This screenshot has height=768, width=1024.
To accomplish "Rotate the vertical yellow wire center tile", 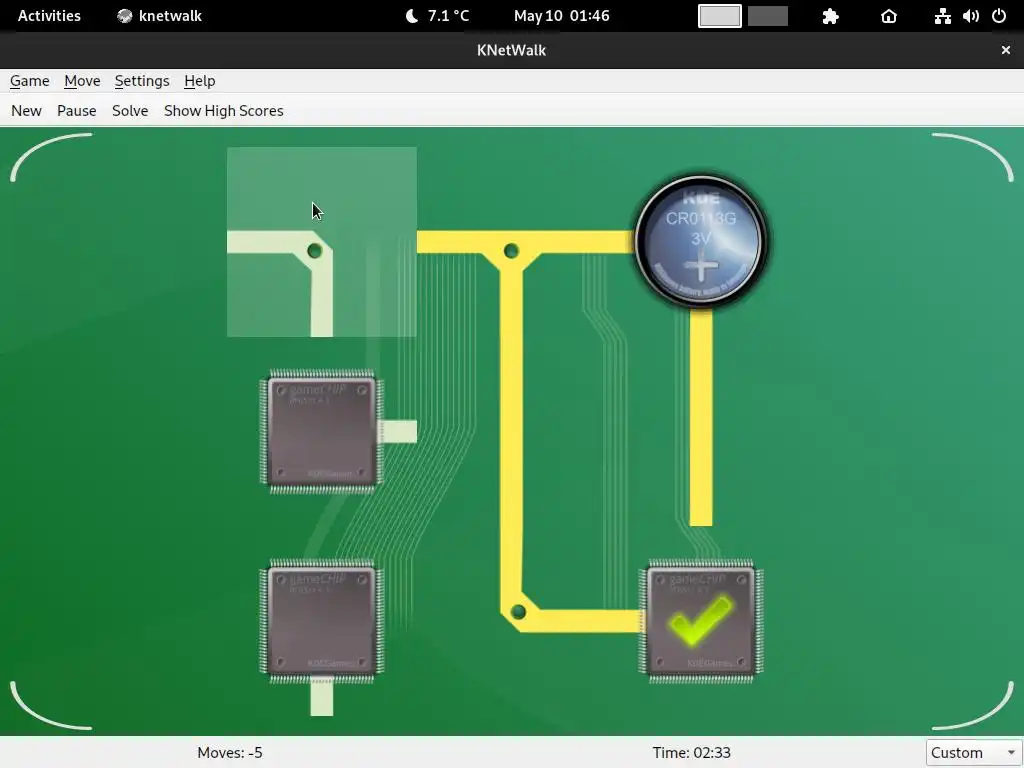I will 511,432.
